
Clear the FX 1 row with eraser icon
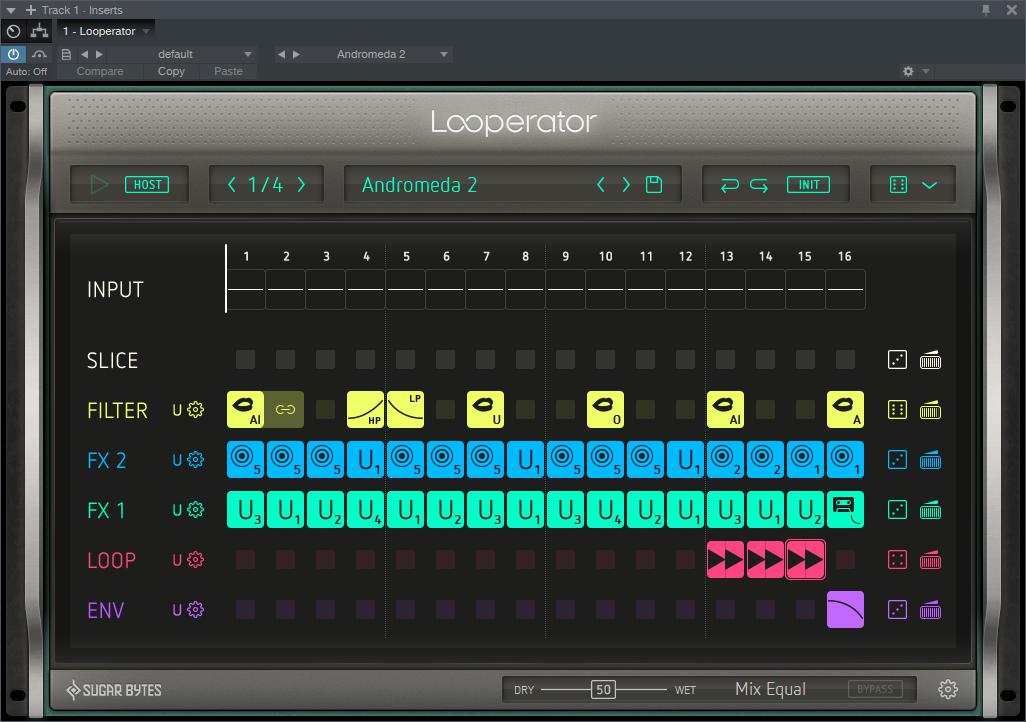tap(930, 510)
